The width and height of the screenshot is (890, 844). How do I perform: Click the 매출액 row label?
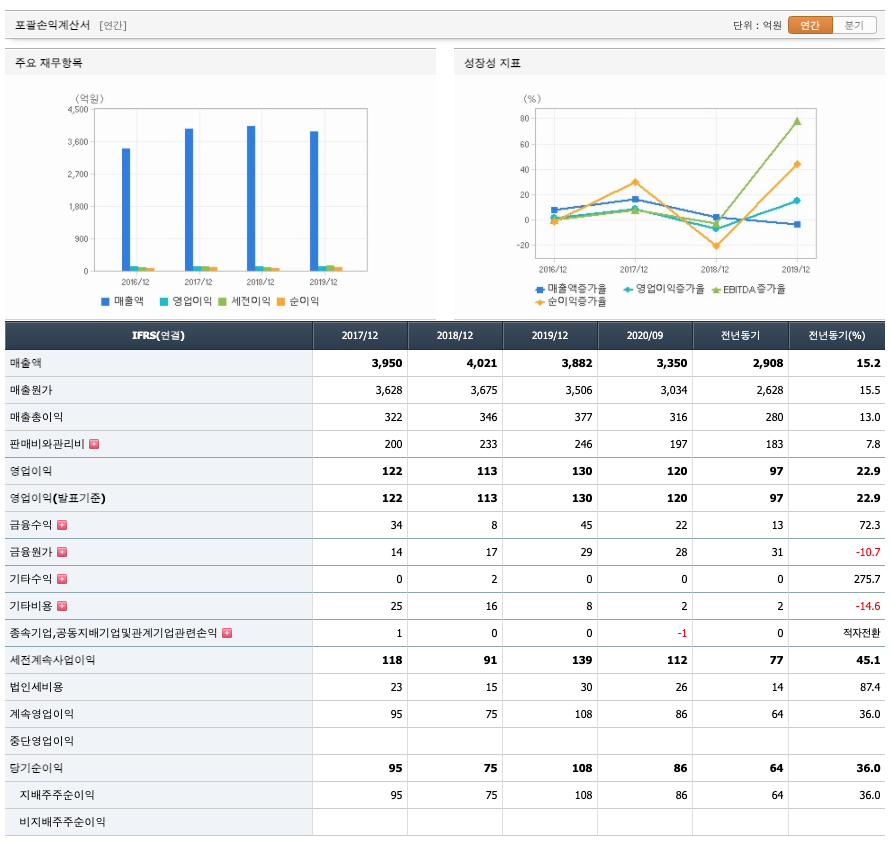click(26, 363)
